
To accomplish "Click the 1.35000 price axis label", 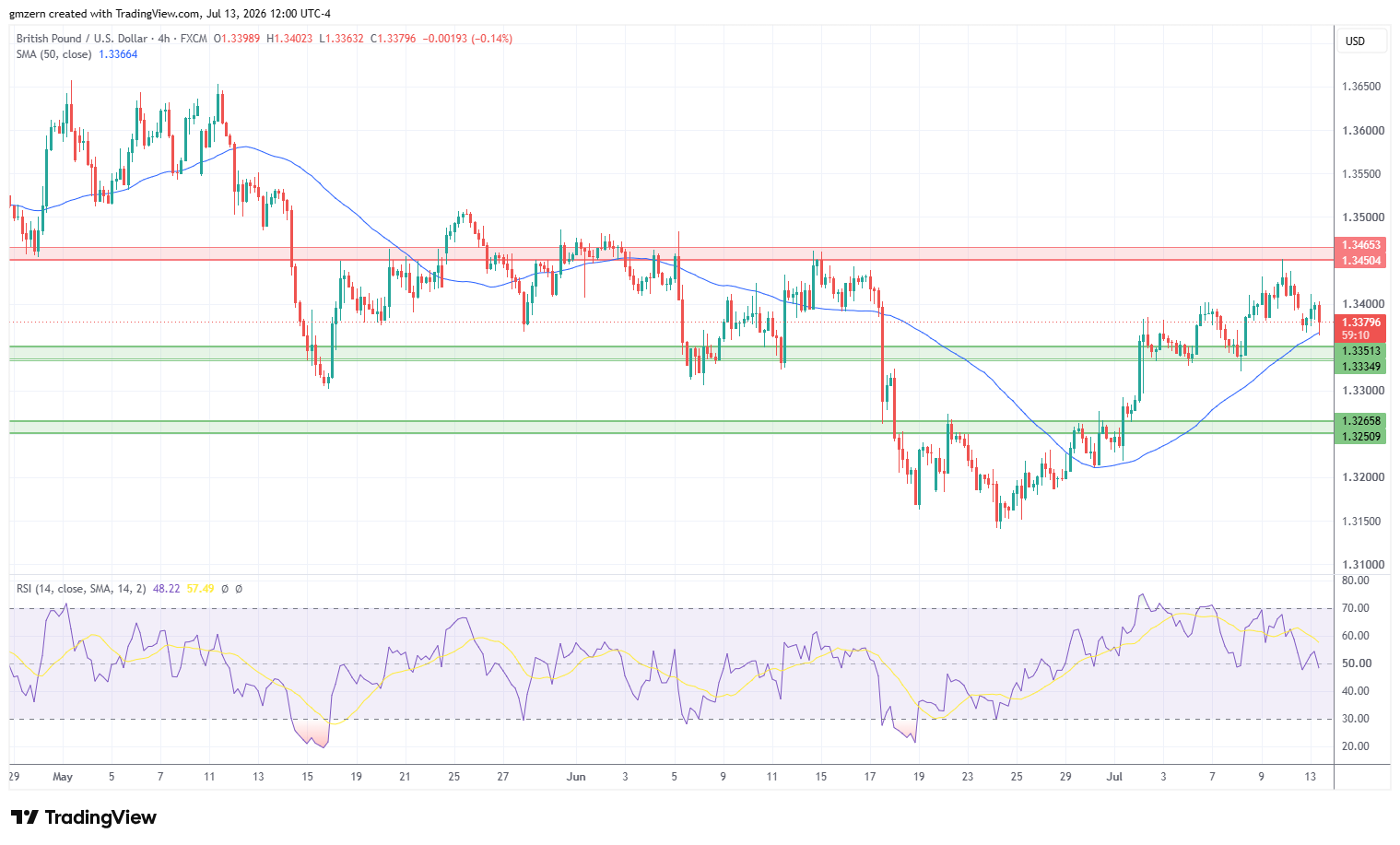I will (1361, 217).
